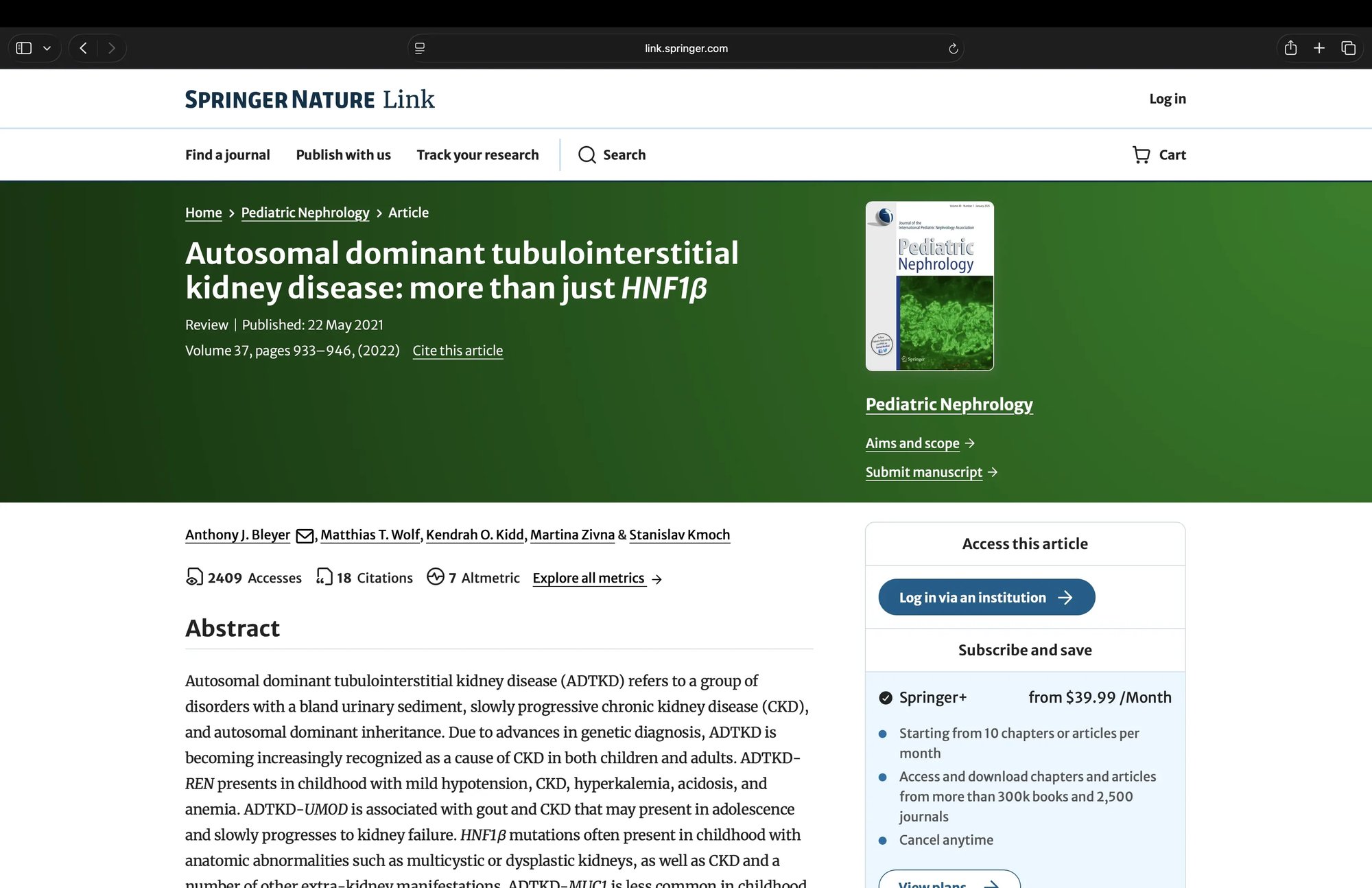Click the Search magnifier icon

tap(587, 155)
